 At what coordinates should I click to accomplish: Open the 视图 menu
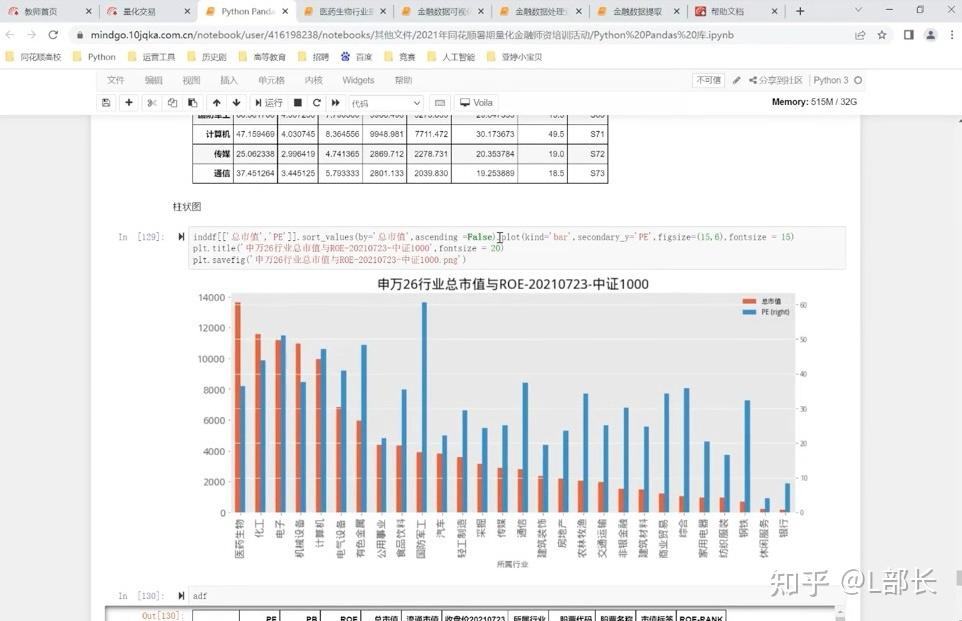point(191,80)
